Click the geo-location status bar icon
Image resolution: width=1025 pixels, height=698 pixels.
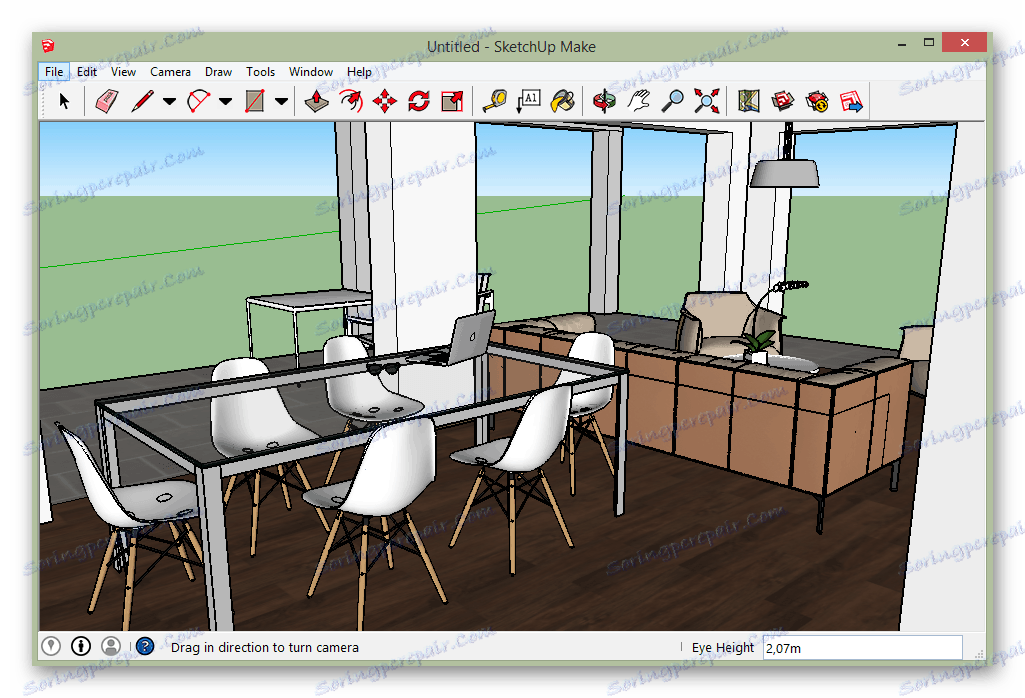[51, 646]
